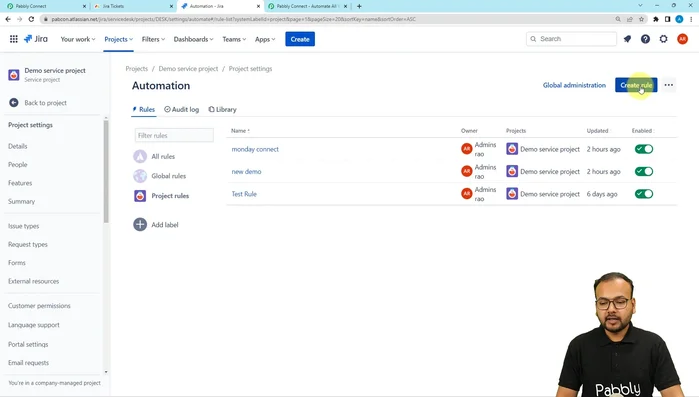
Task: Open the browser extensions puzzle icon
Action: pyautogui.click(x=656, y=19)
